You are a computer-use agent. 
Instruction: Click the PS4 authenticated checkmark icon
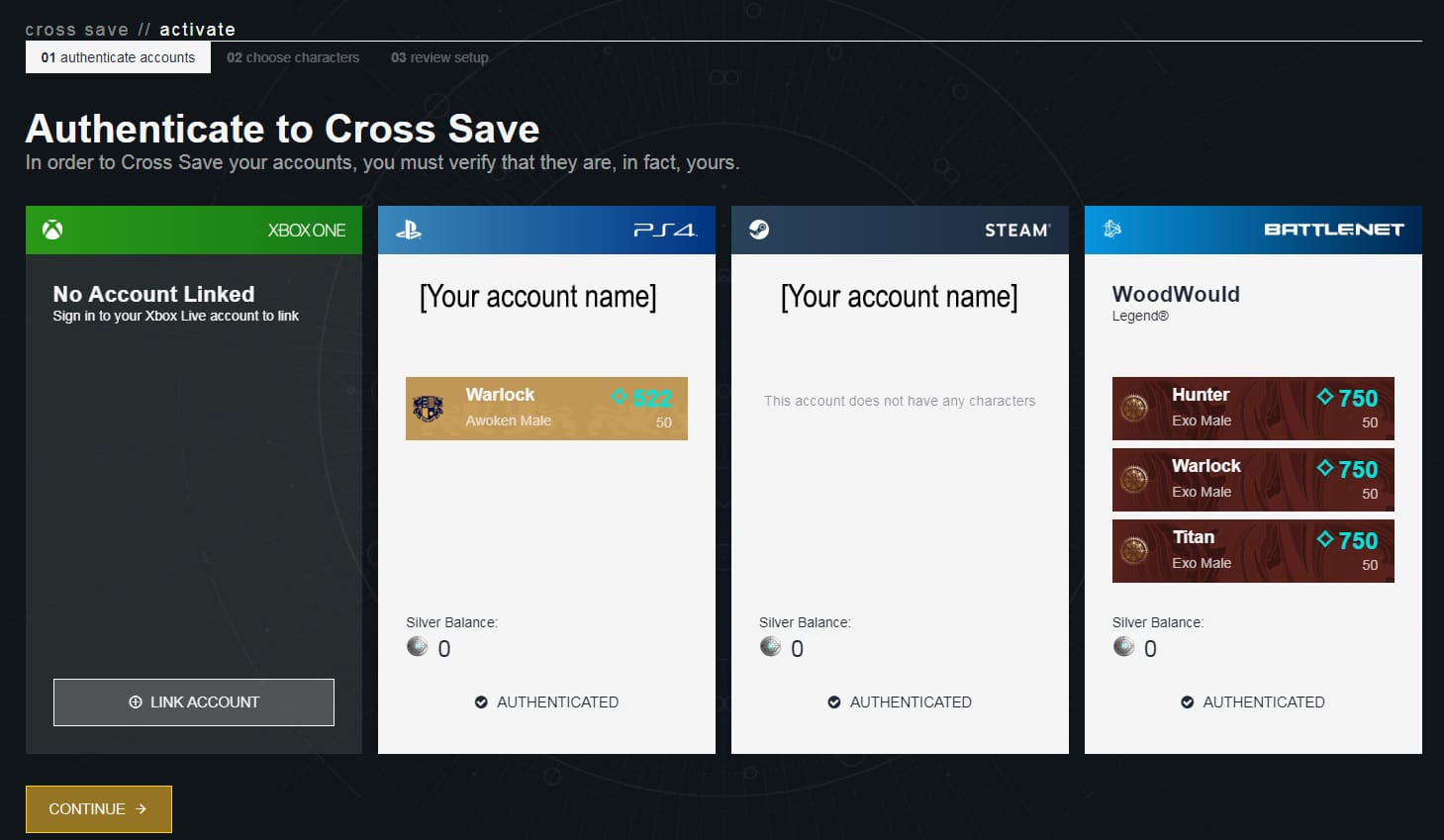point(481,702)
